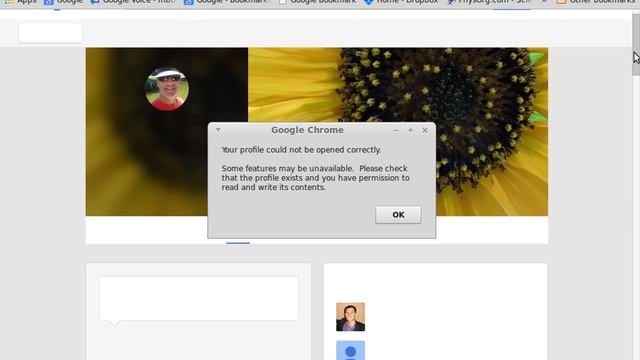The height and width of the screenshot is (360, 640).
Task: Open the Home - Dropbox bookmark
Action: pyautogui.click(x=401, y=2)
